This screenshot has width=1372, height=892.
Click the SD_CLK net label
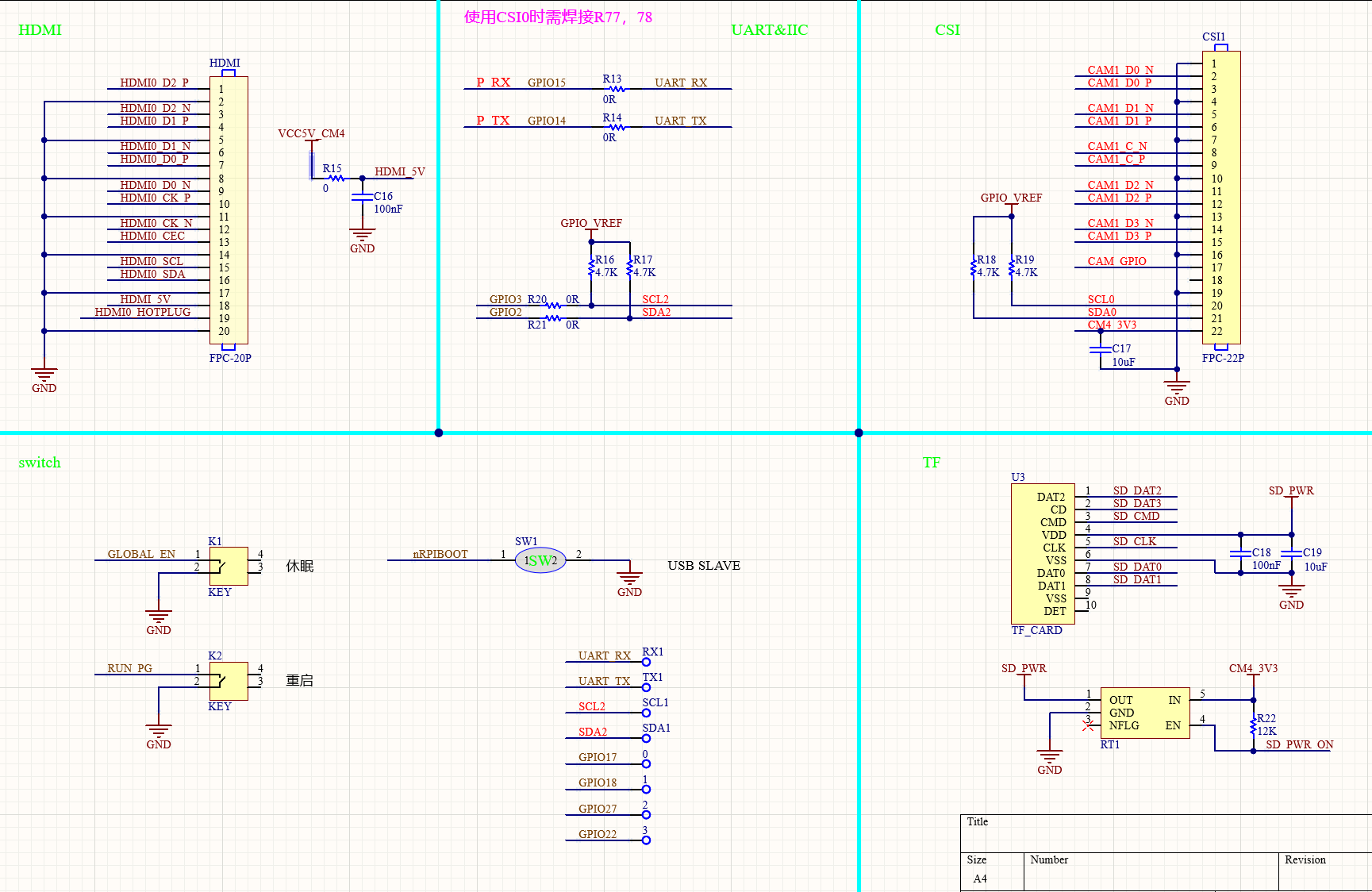[x=1135, y=541]
